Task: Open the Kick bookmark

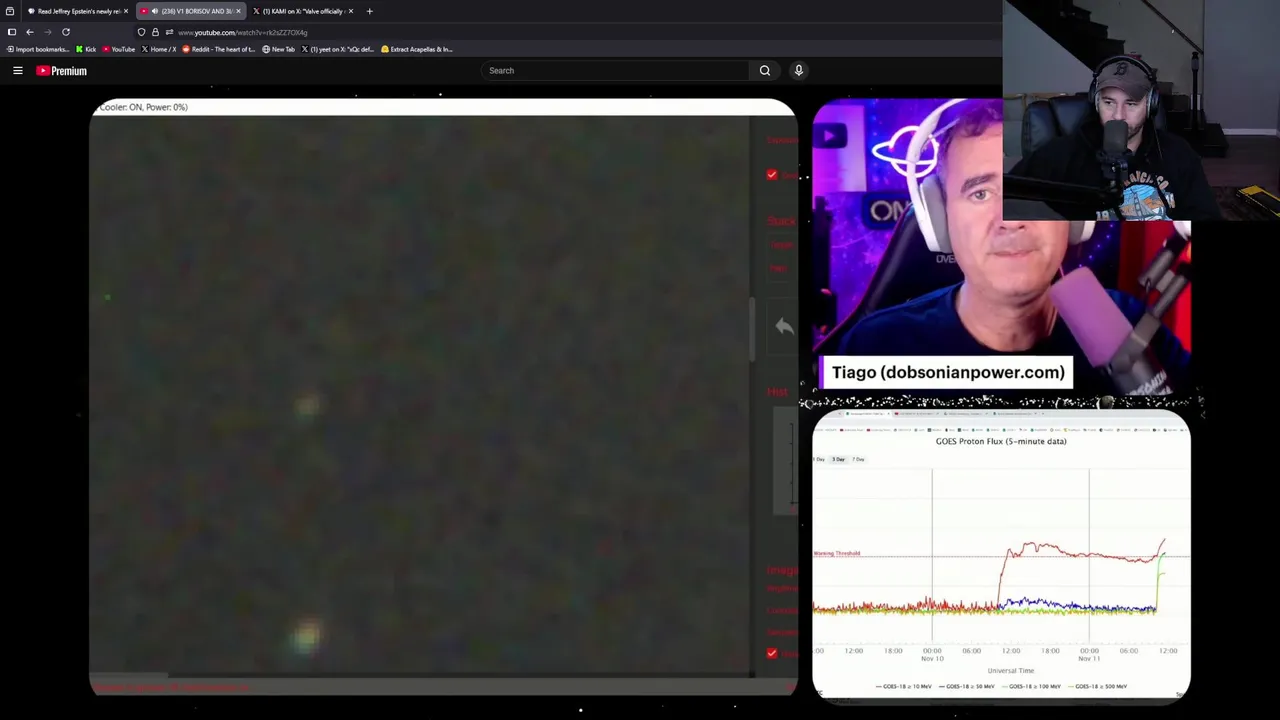Action: tap(87, 49)
